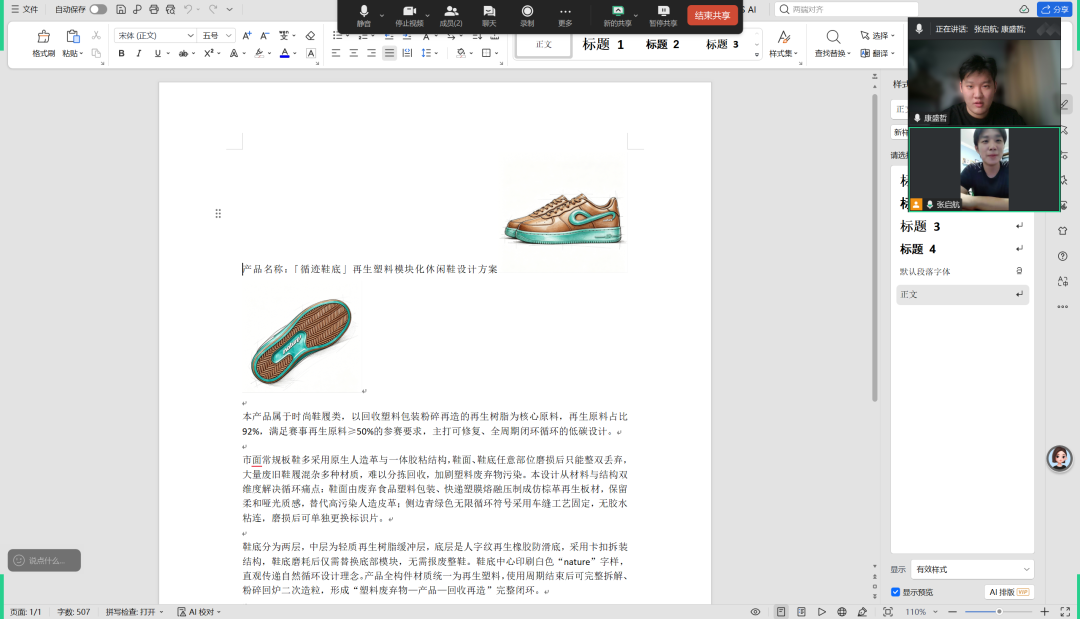1080x619 pixels.
Task: Click the fullscreen icon in status bar
Action: coord(1065,611)
